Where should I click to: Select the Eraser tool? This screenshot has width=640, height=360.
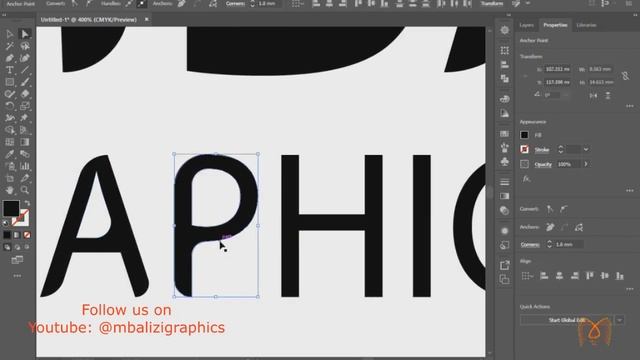[x=25, y=94]
